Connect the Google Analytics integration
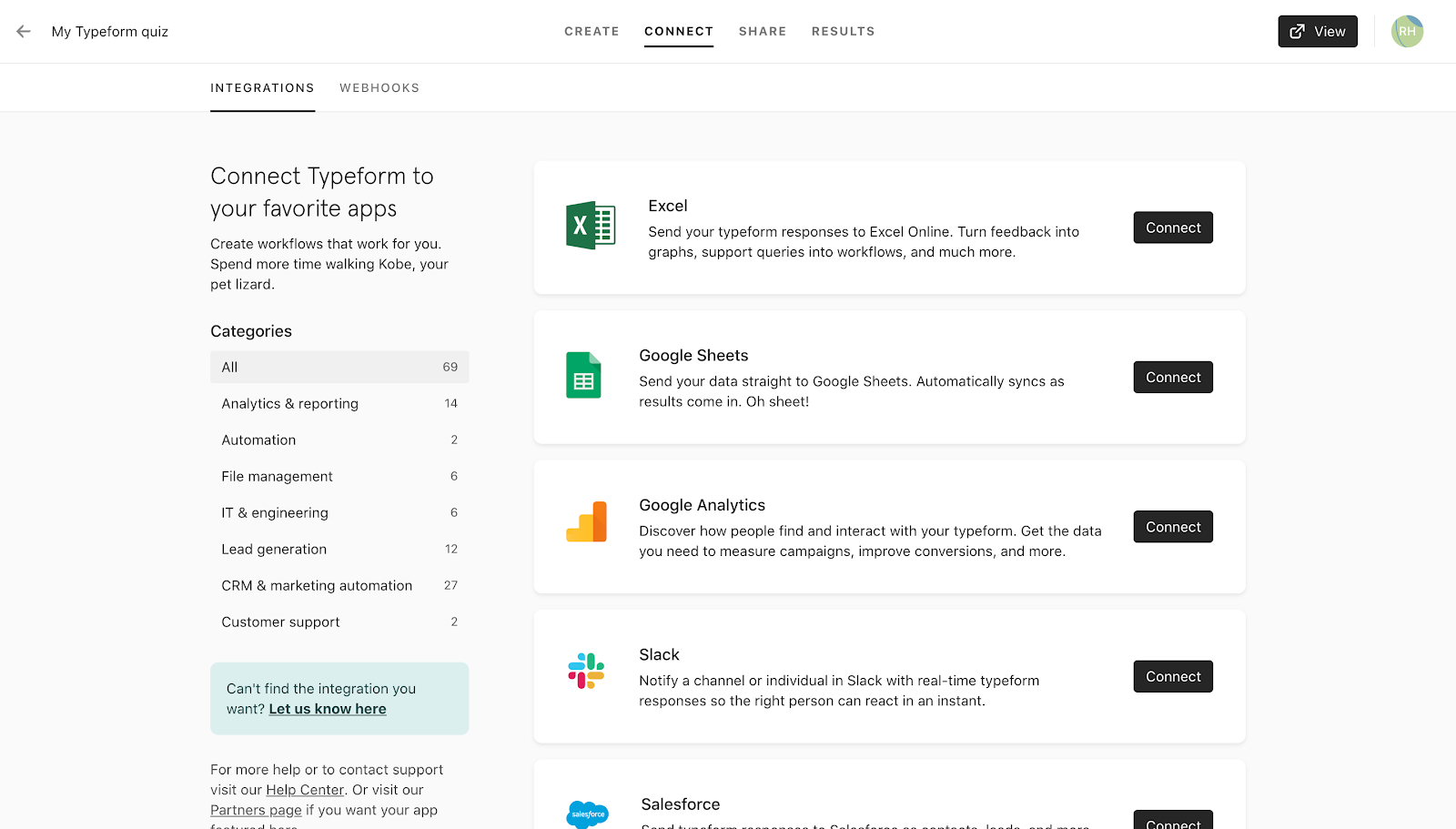The image size is (1456, 829). [1173, 527]
